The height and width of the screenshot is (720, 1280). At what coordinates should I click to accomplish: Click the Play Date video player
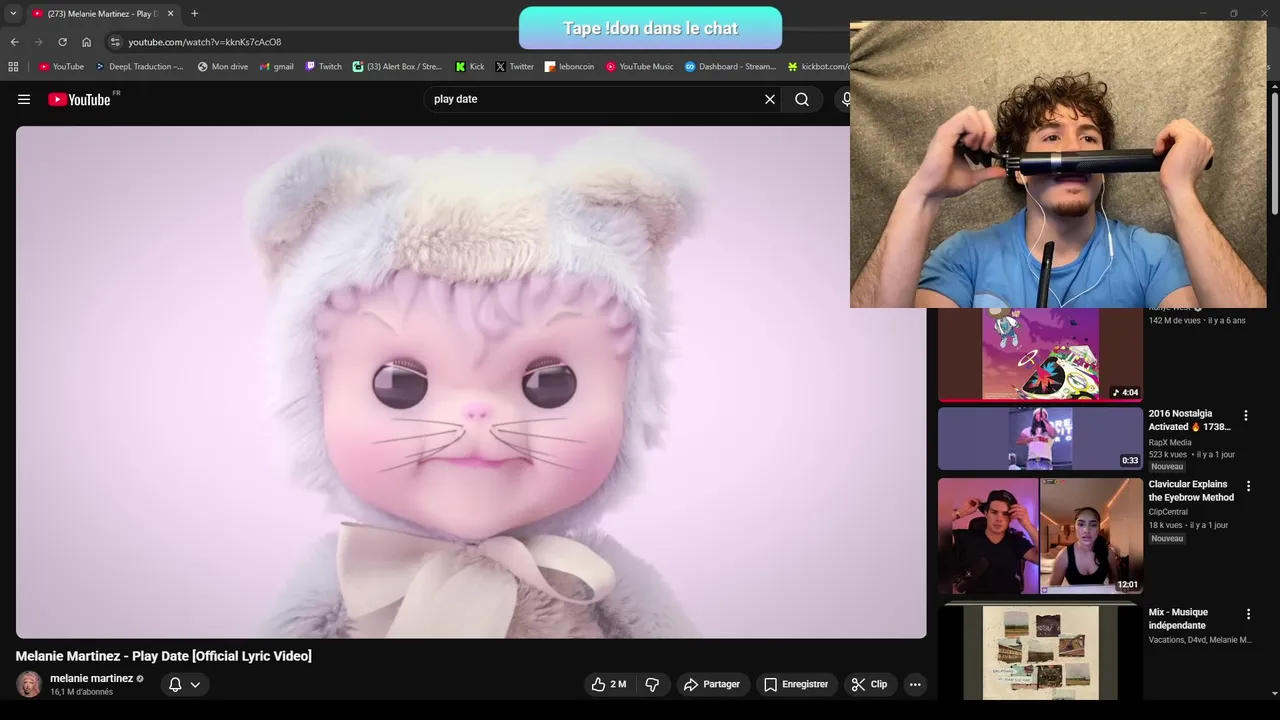tap(471, 382)
